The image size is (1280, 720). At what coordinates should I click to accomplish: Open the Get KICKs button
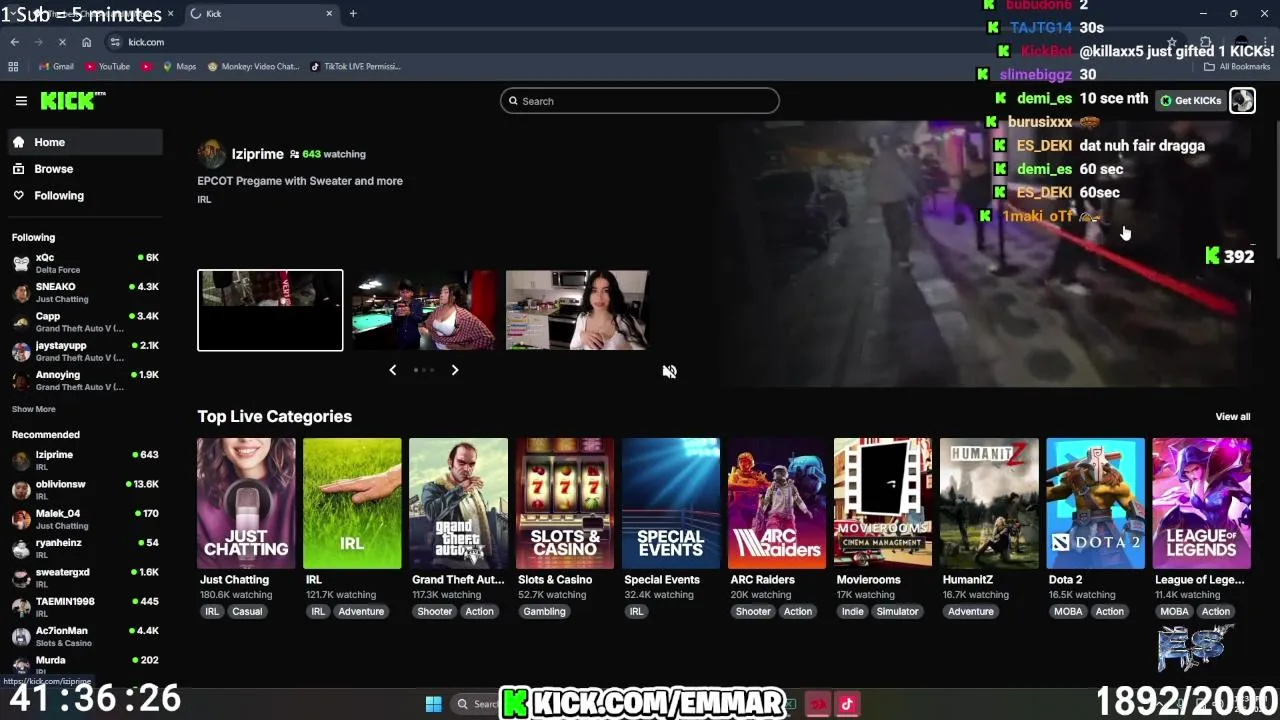tap(1190, 100)
